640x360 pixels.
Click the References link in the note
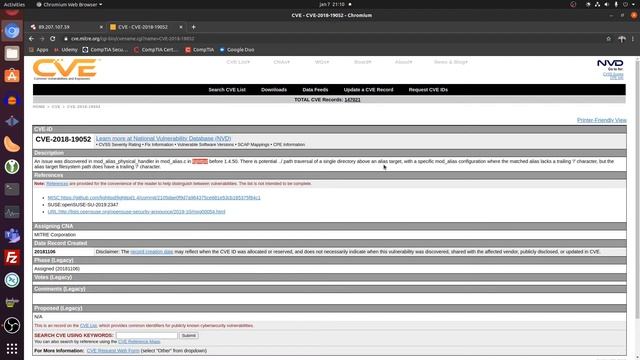57,184
